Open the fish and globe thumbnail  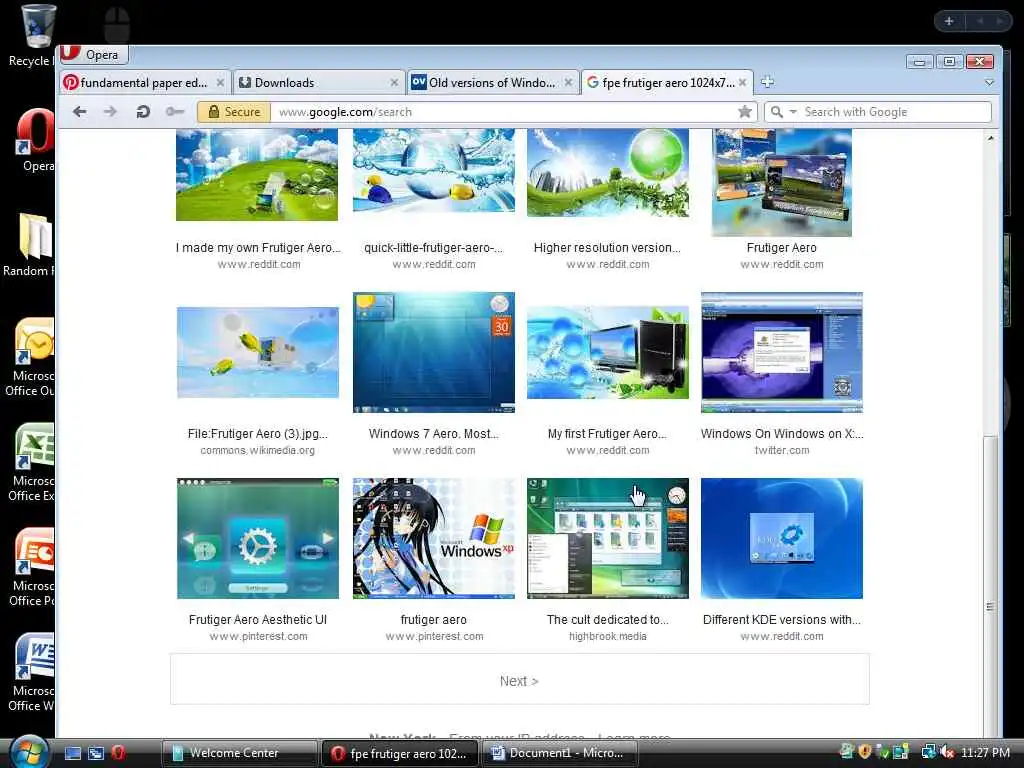pyautogui.click(x=434, y=170)
